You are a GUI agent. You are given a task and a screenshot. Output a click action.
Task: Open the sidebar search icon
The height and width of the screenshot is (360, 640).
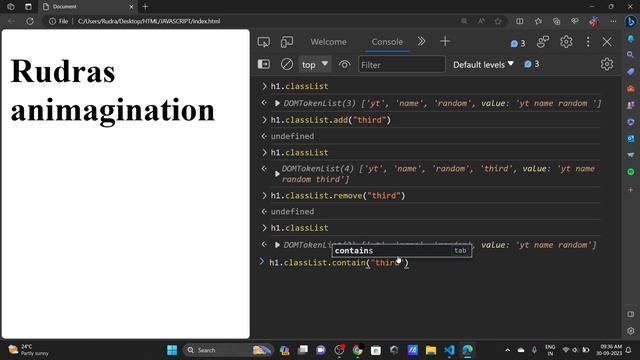point(631,54)
